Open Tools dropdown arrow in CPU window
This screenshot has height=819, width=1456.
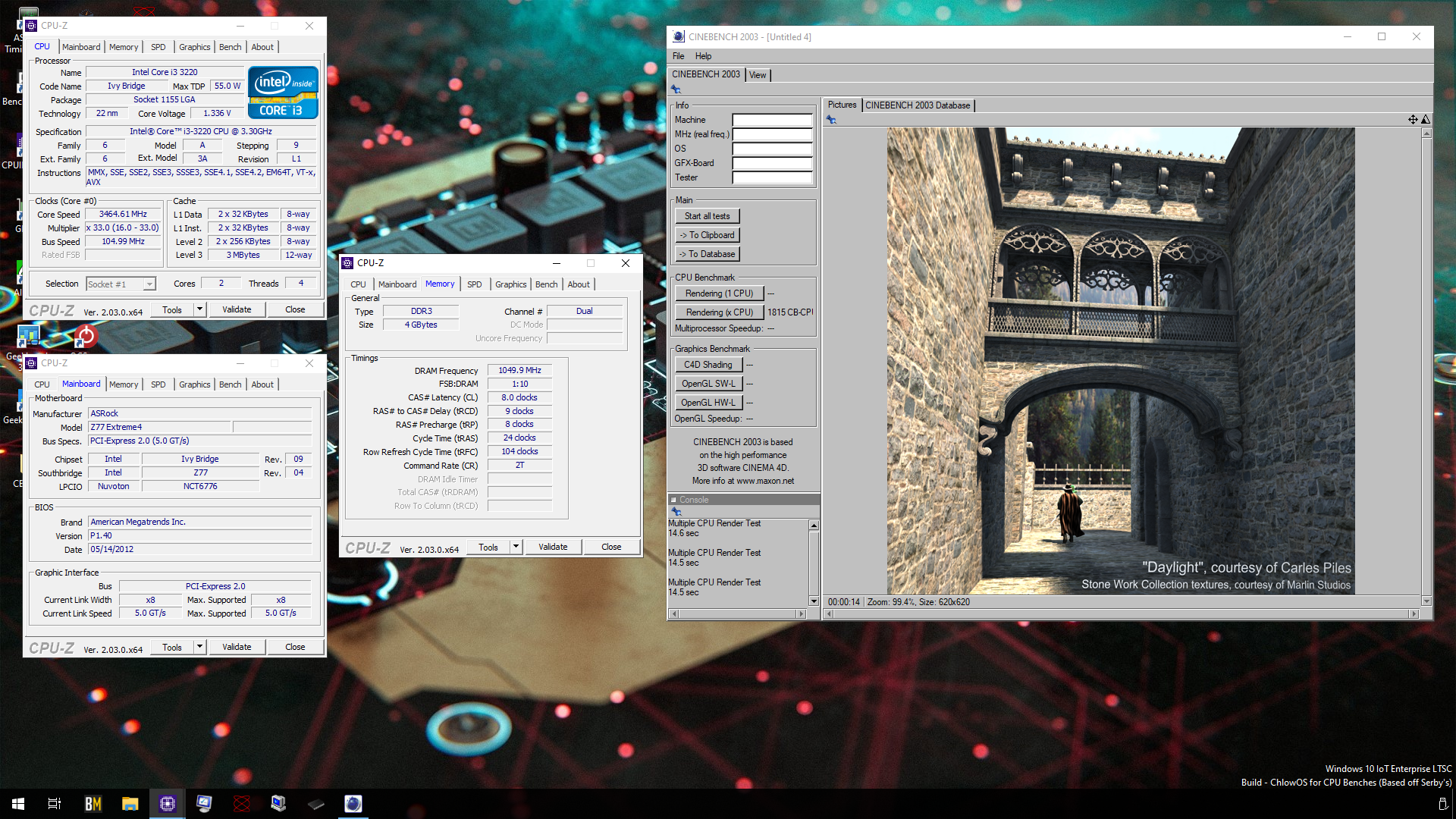pyautogui.click(x=199, y=309)
